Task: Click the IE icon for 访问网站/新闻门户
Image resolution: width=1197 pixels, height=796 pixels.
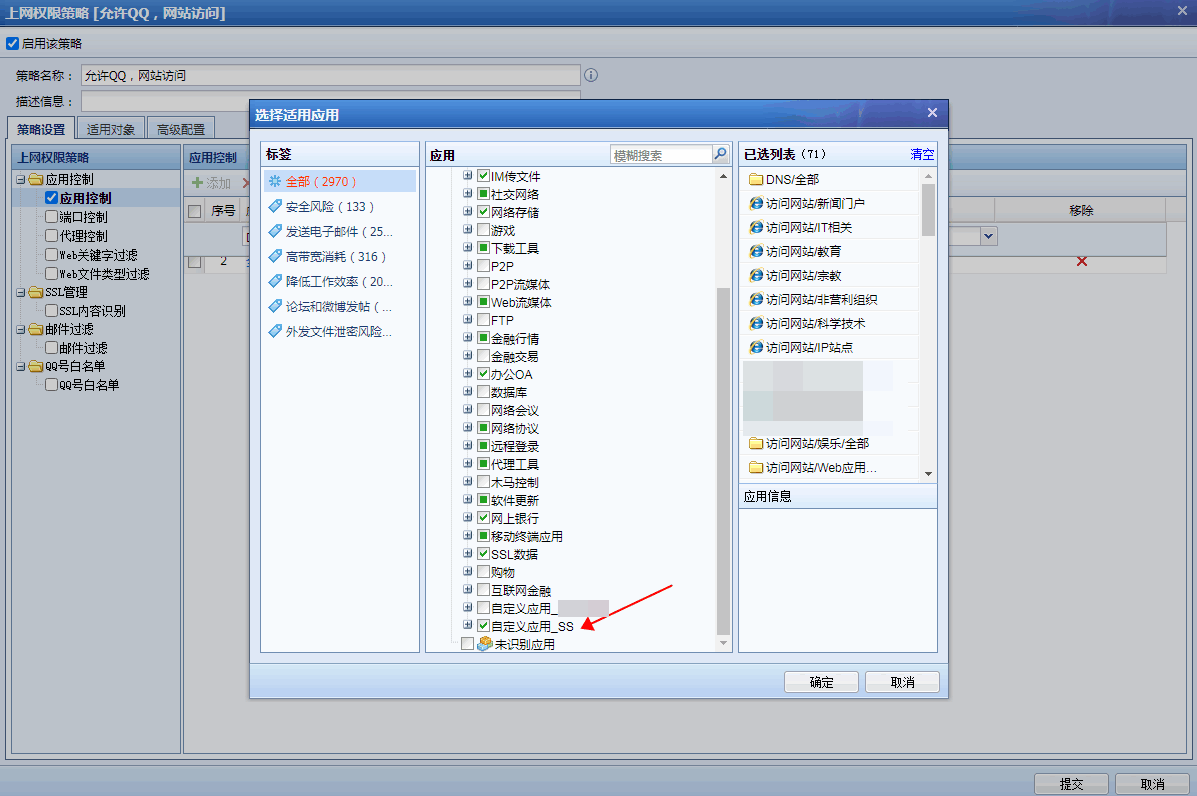Action: pyautogui.click(x=756, y=204)
